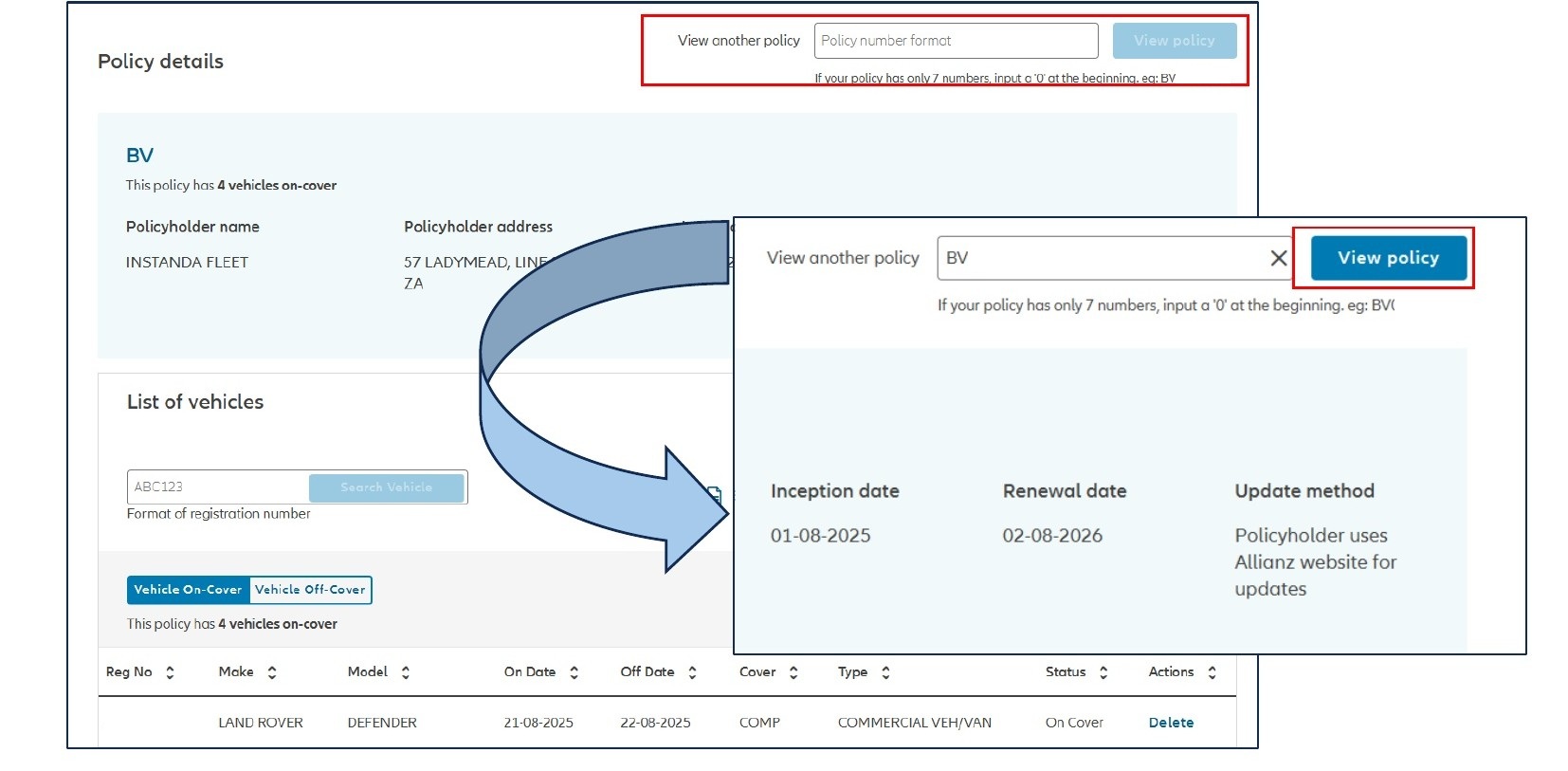Select the 02-08-2026 renewal date value
The height and width of the screenshot is (771, 1568).
point(1052,536)
